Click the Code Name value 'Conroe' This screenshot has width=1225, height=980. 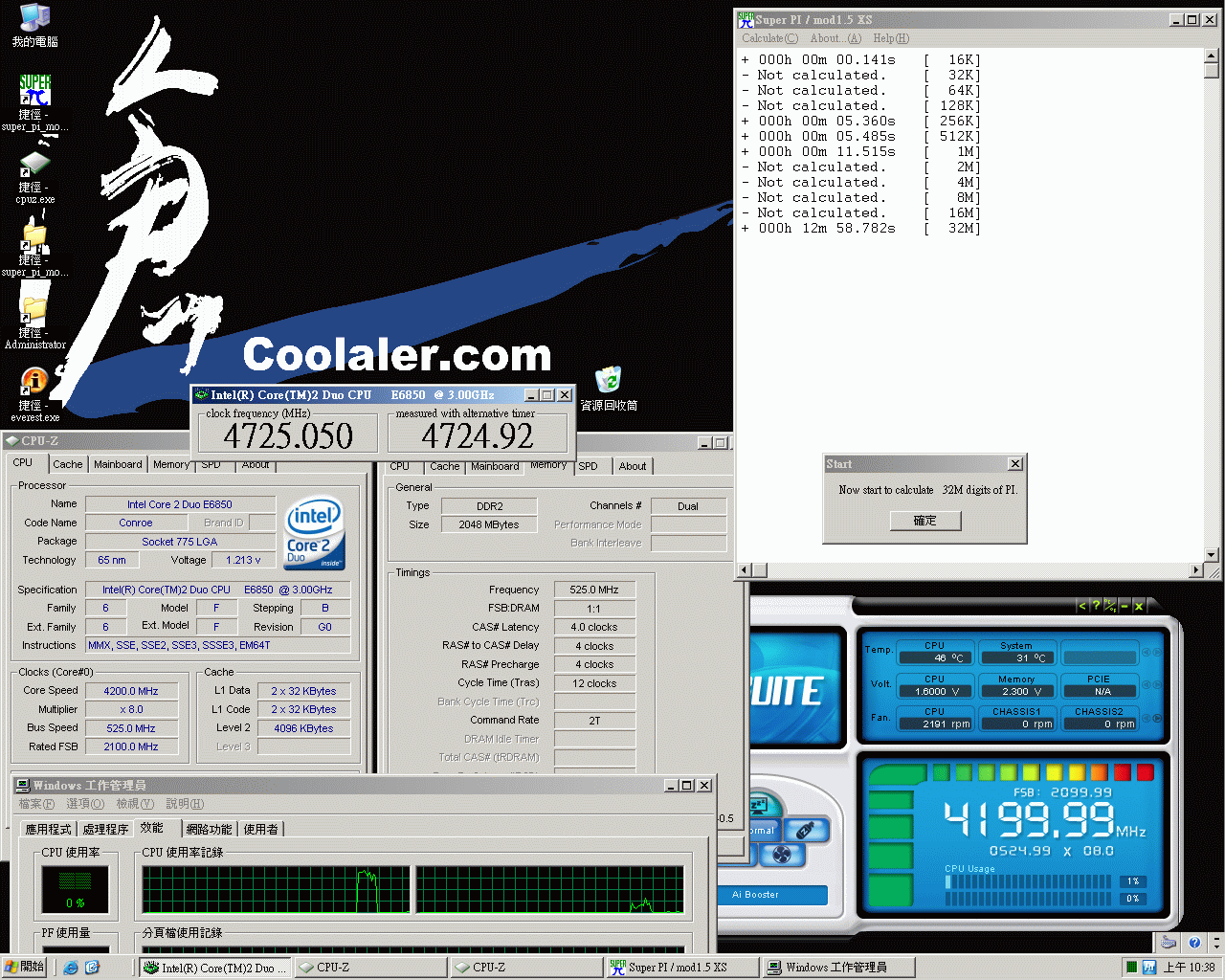[135, 523]
